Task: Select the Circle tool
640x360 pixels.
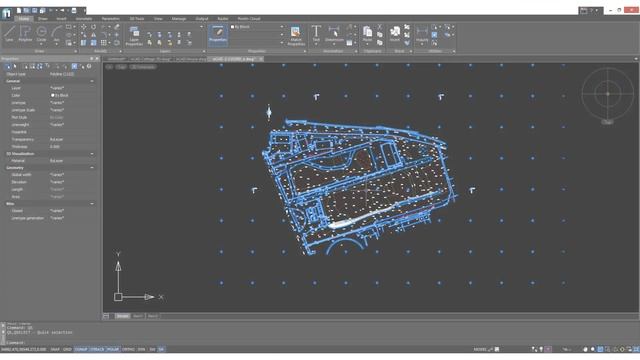Action: click(x=41, y=33)
